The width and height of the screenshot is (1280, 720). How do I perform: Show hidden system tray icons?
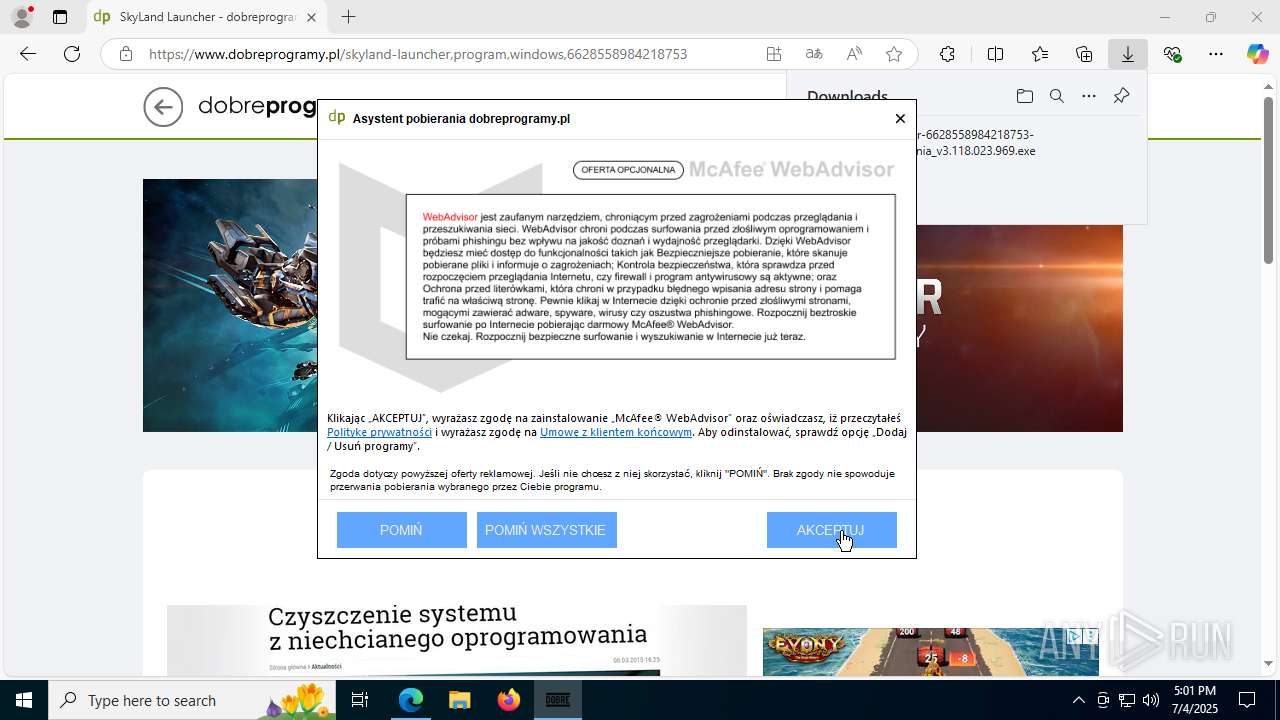pos(1078,700)
